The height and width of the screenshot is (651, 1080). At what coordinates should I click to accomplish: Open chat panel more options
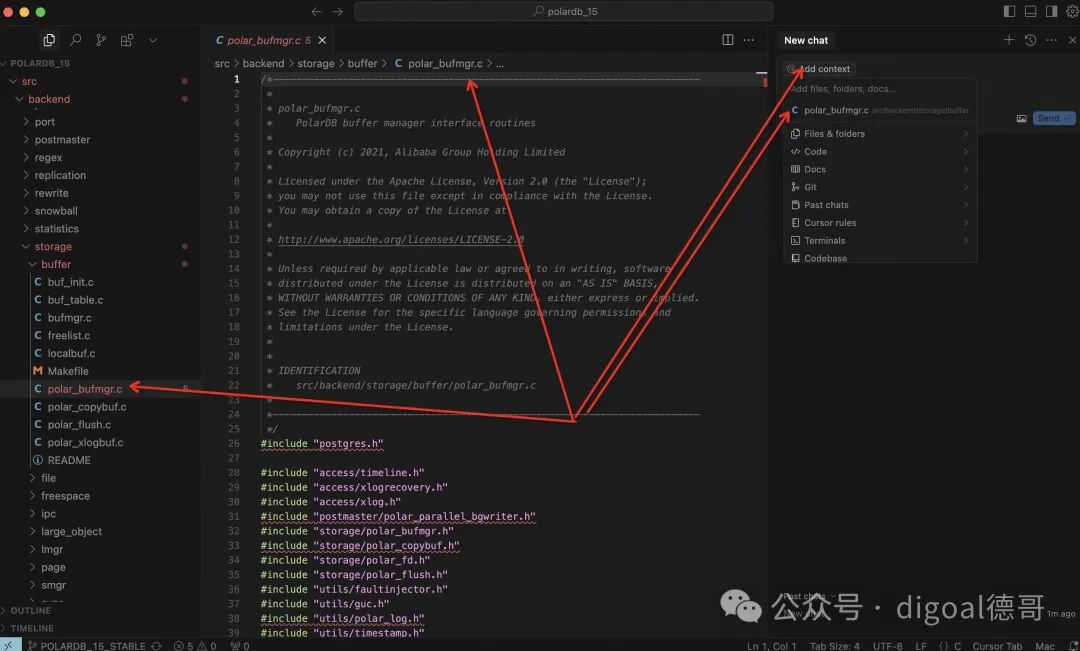[x=1051, y=40]
